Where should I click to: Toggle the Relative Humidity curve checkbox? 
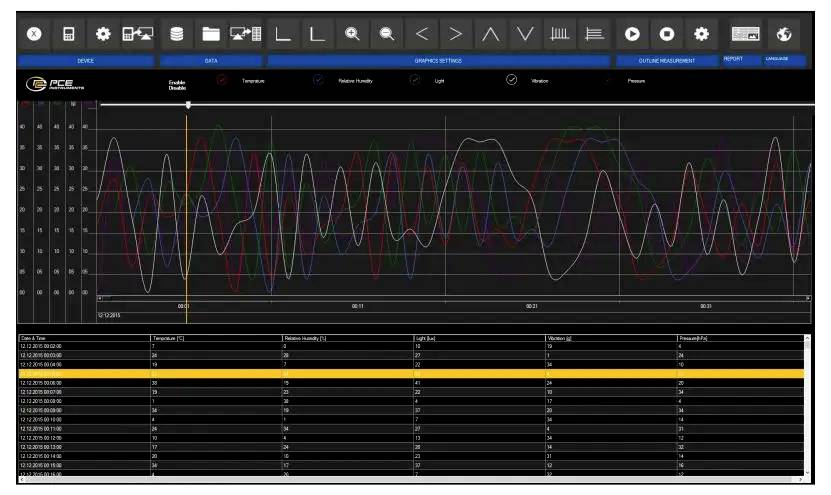pos(319,80)
